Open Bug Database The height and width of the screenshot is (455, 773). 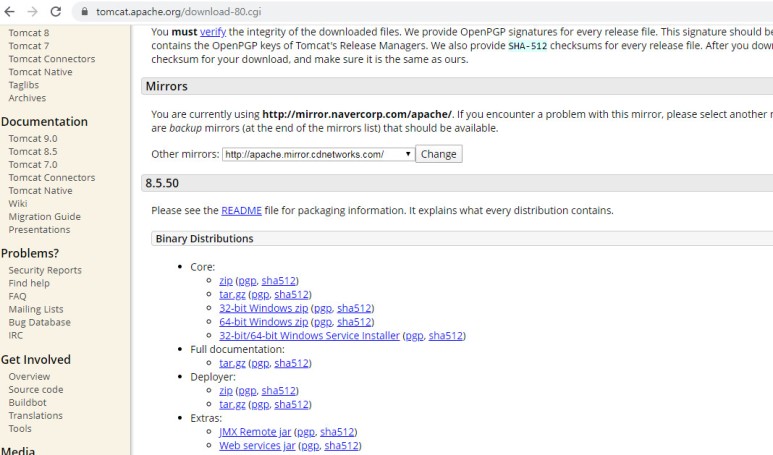tap(39, 322)
